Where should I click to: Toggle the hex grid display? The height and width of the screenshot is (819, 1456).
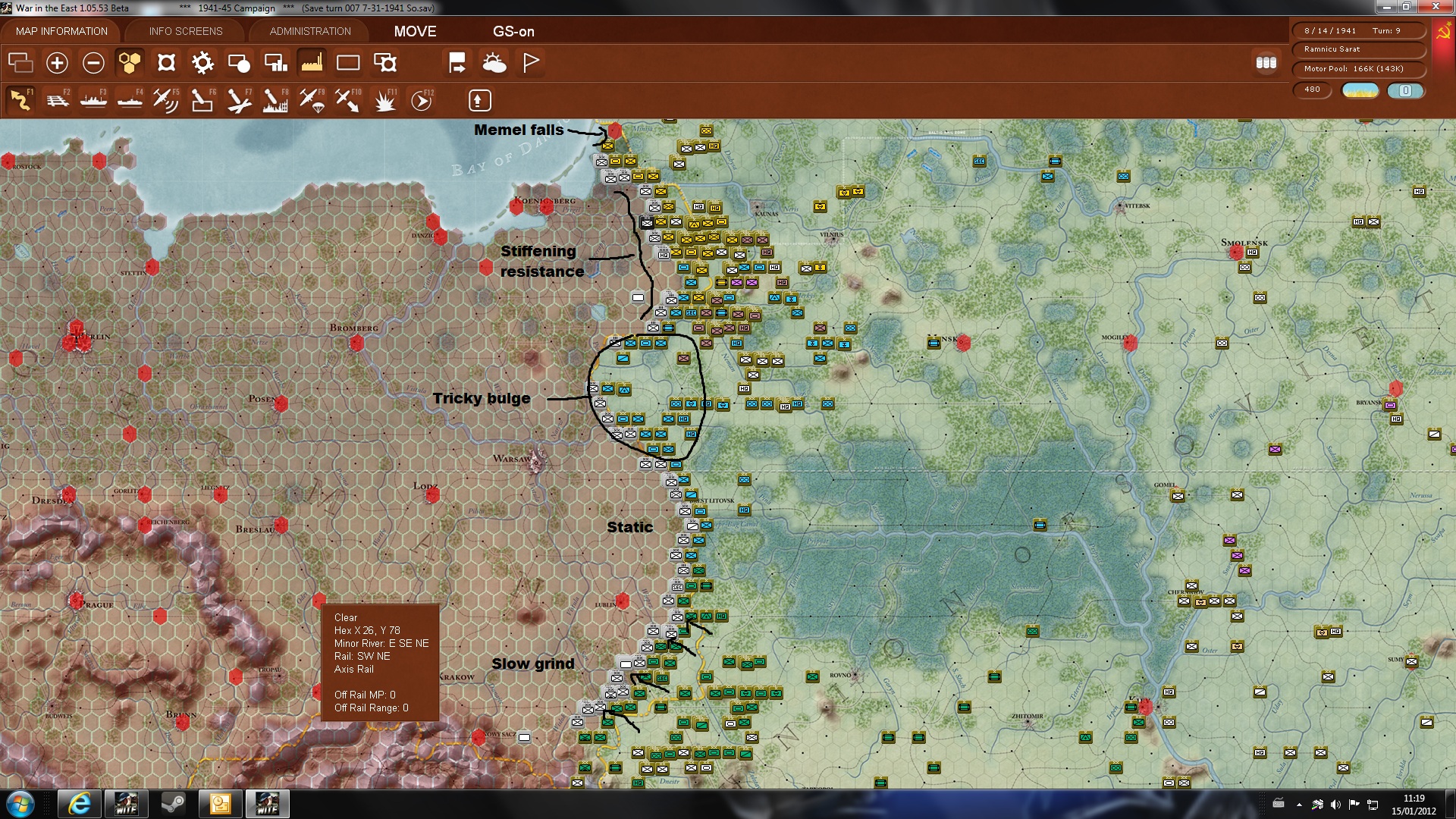[130, 63]
